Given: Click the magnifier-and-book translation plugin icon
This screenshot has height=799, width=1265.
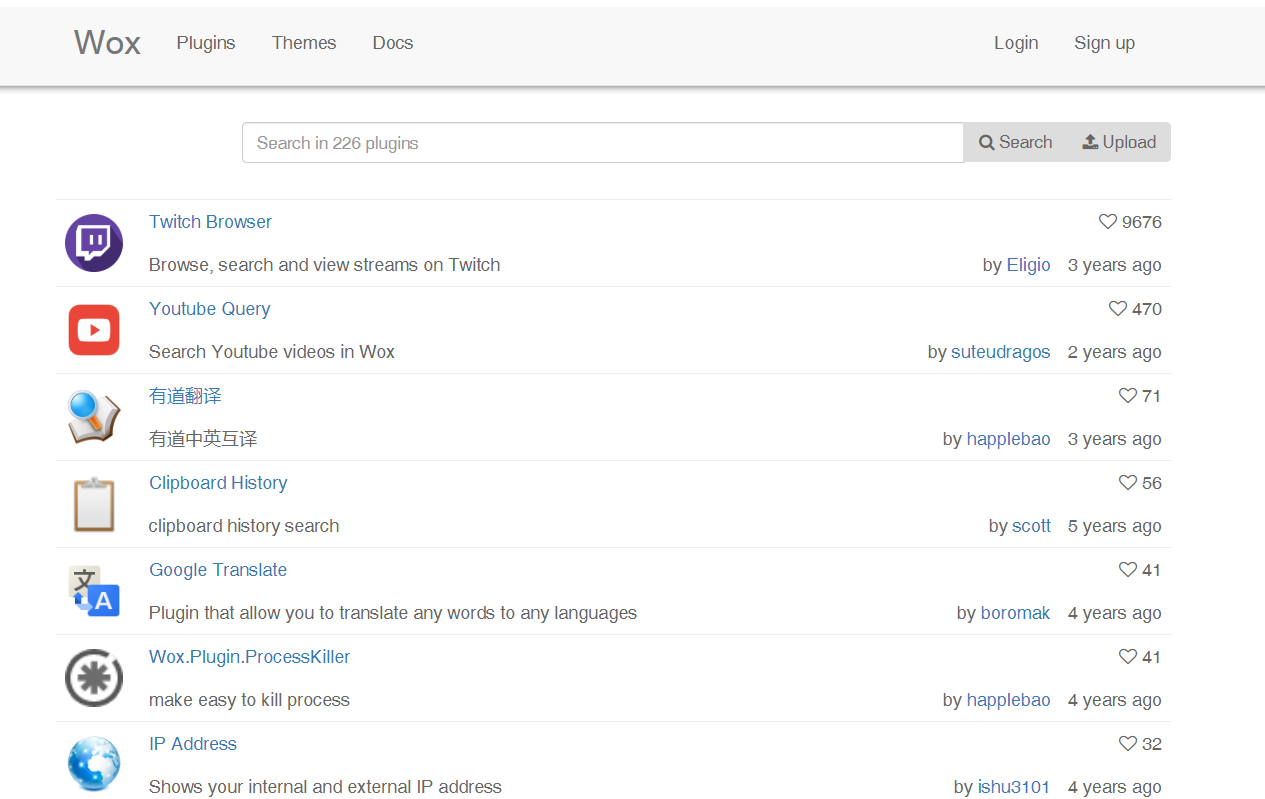Looking at the screenshot, I should tap(94, 417).
